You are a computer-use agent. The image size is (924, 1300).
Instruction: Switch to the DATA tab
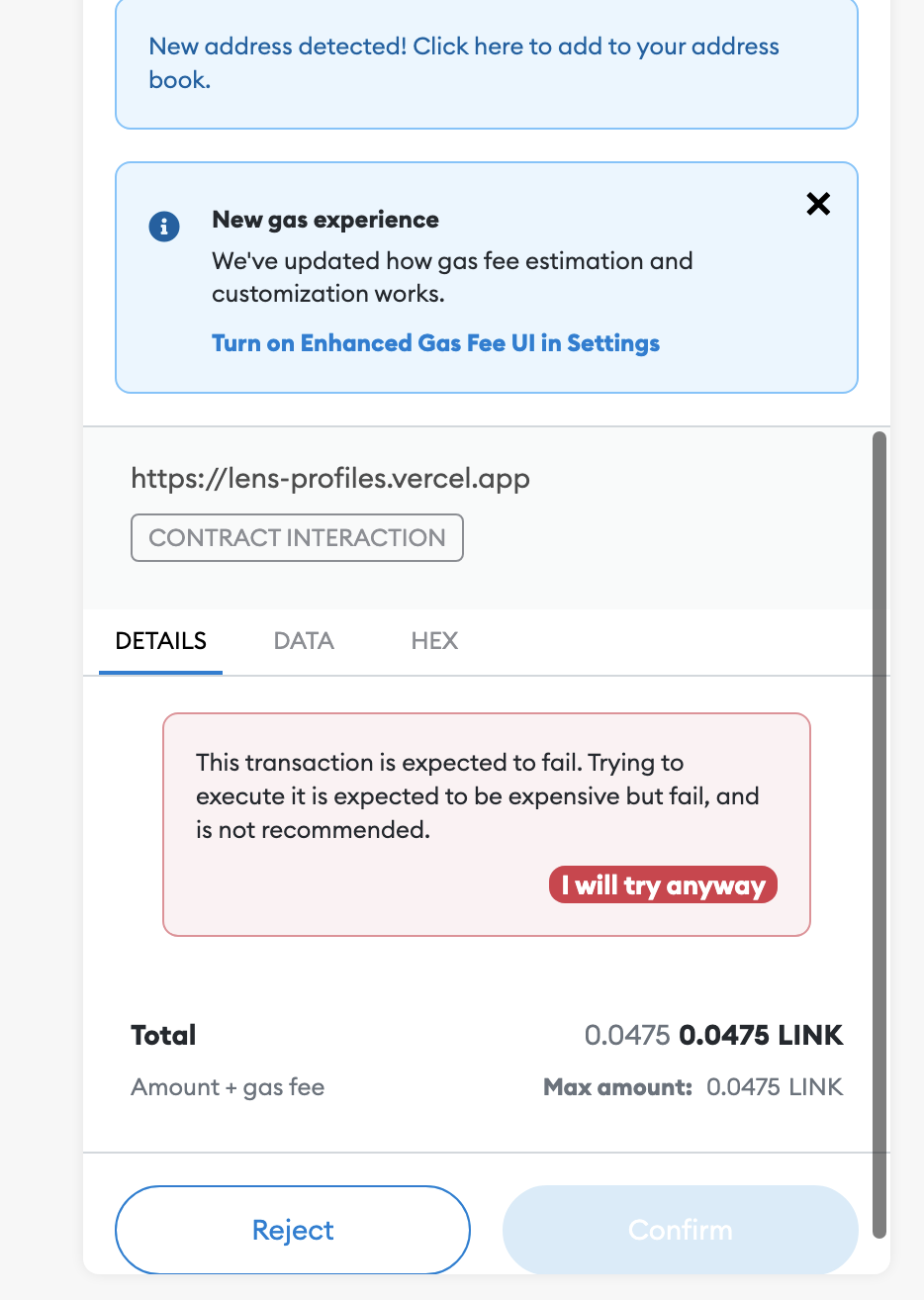click(x=303, y=641)
